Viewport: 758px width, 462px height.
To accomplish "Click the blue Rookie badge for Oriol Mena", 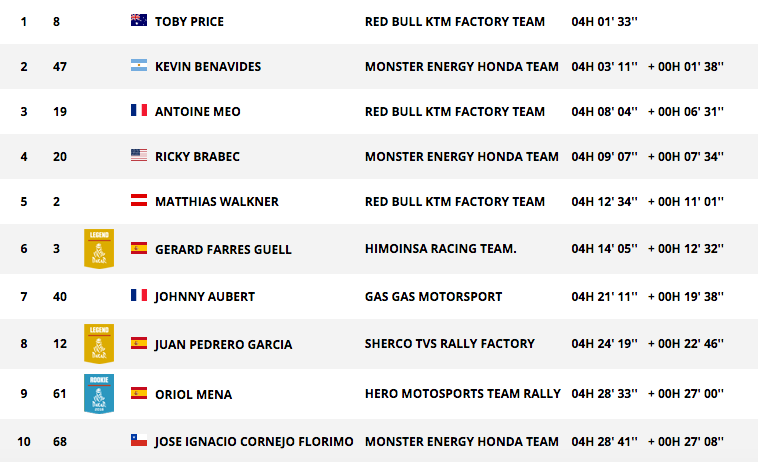I will point(99,393).
